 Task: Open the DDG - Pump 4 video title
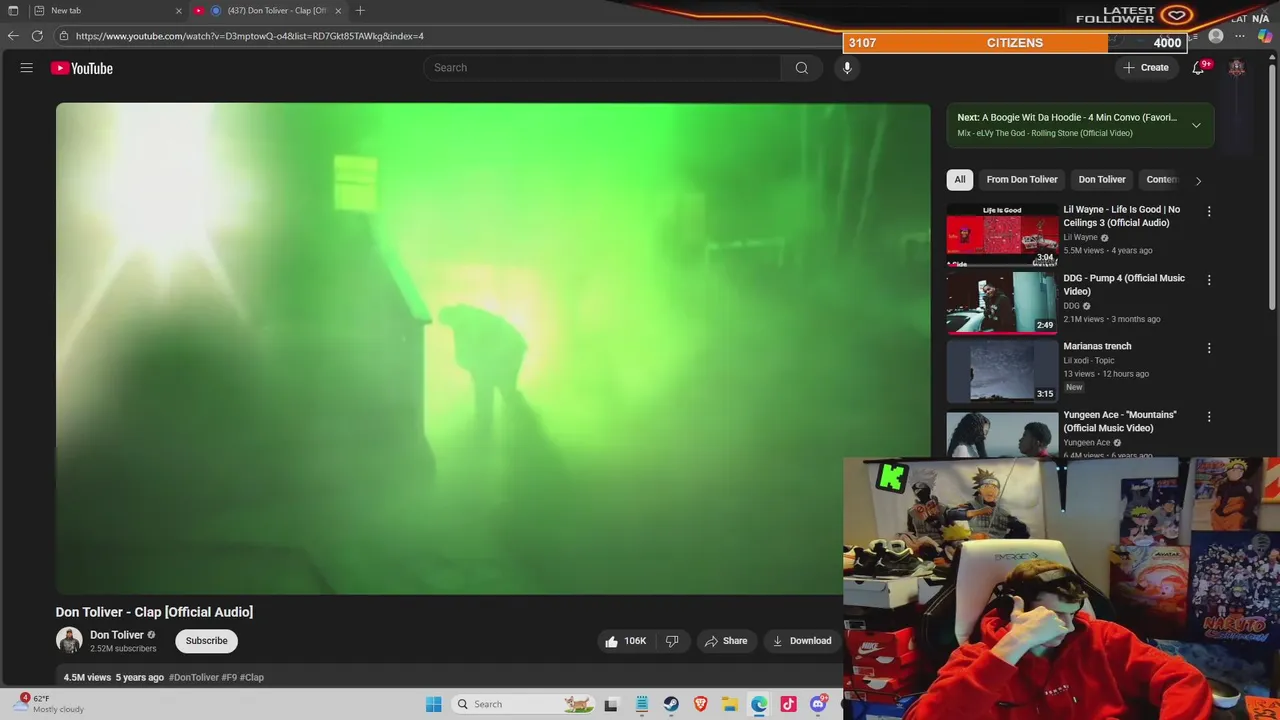pyautogui.click(x=1124, y=285)
